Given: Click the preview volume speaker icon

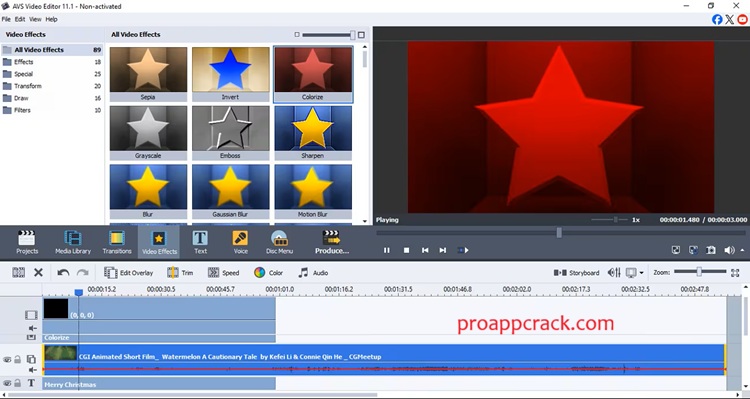Looking at the screenshot, I should click(x=729, y=250).
